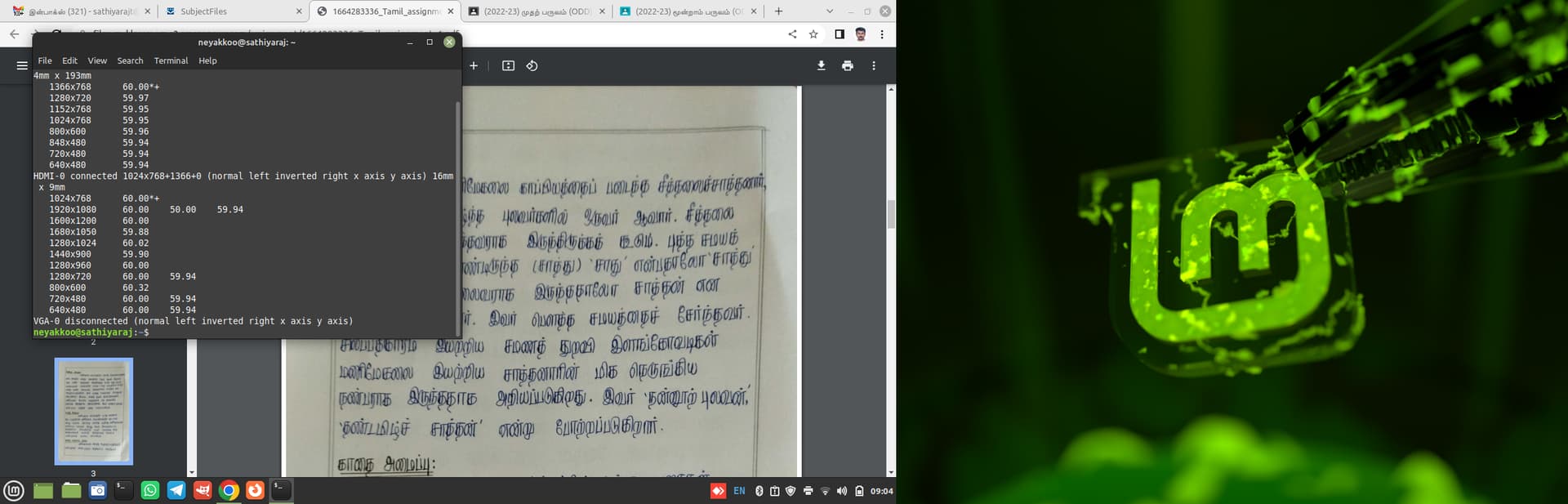The height and width of the screenshot is (504, 1568).
Task: Open the shield security tray icon
Action: pyautogui.click(x=790, y=491)
